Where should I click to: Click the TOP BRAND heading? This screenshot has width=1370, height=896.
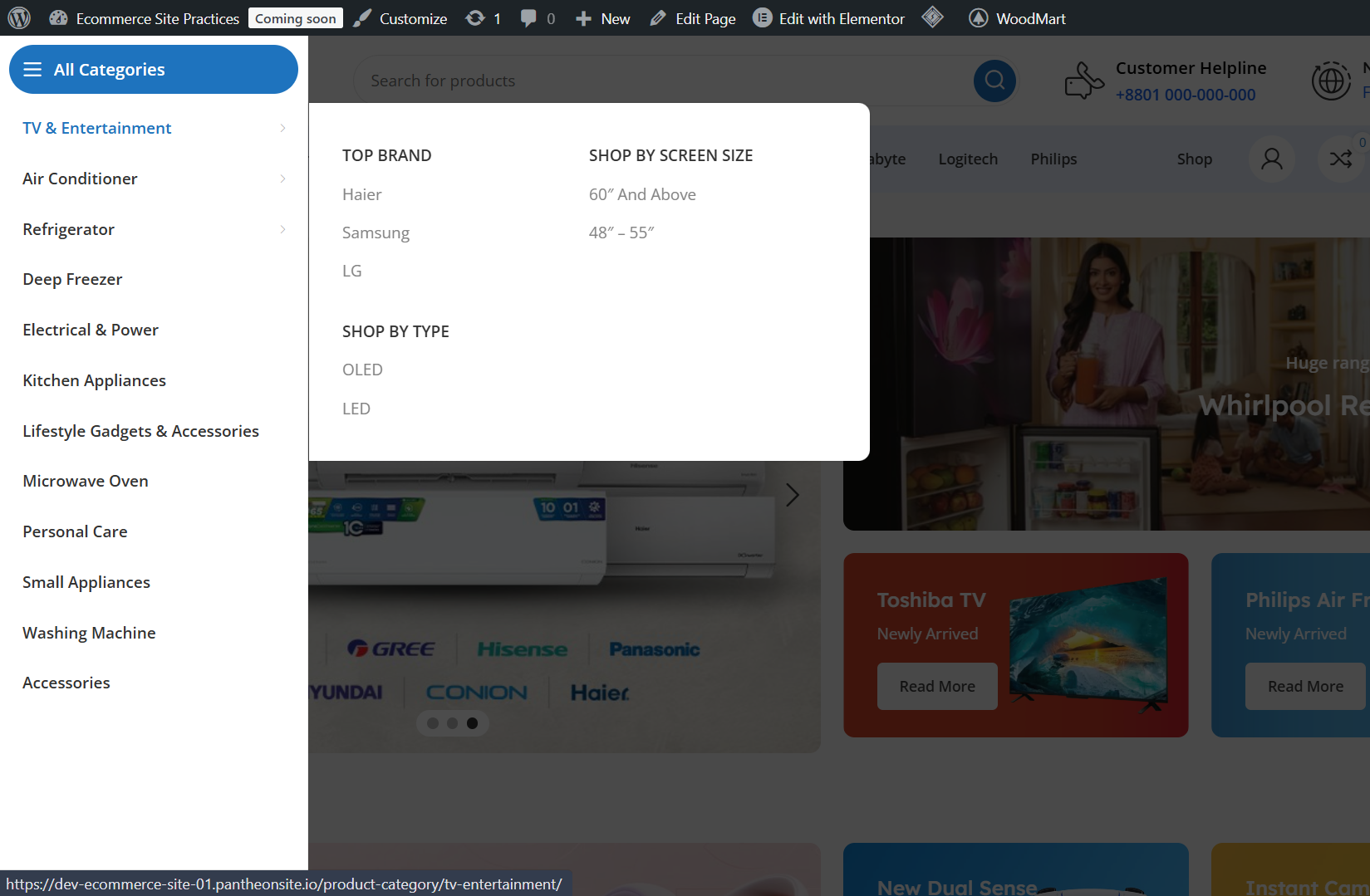click(387, 155)
